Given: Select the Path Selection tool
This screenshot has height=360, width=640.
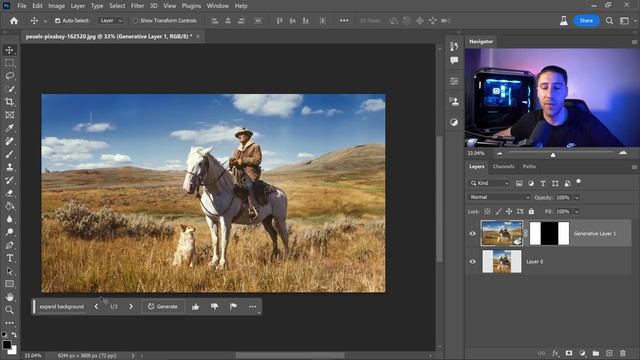Looking at the screenshot, I should 9,271.
